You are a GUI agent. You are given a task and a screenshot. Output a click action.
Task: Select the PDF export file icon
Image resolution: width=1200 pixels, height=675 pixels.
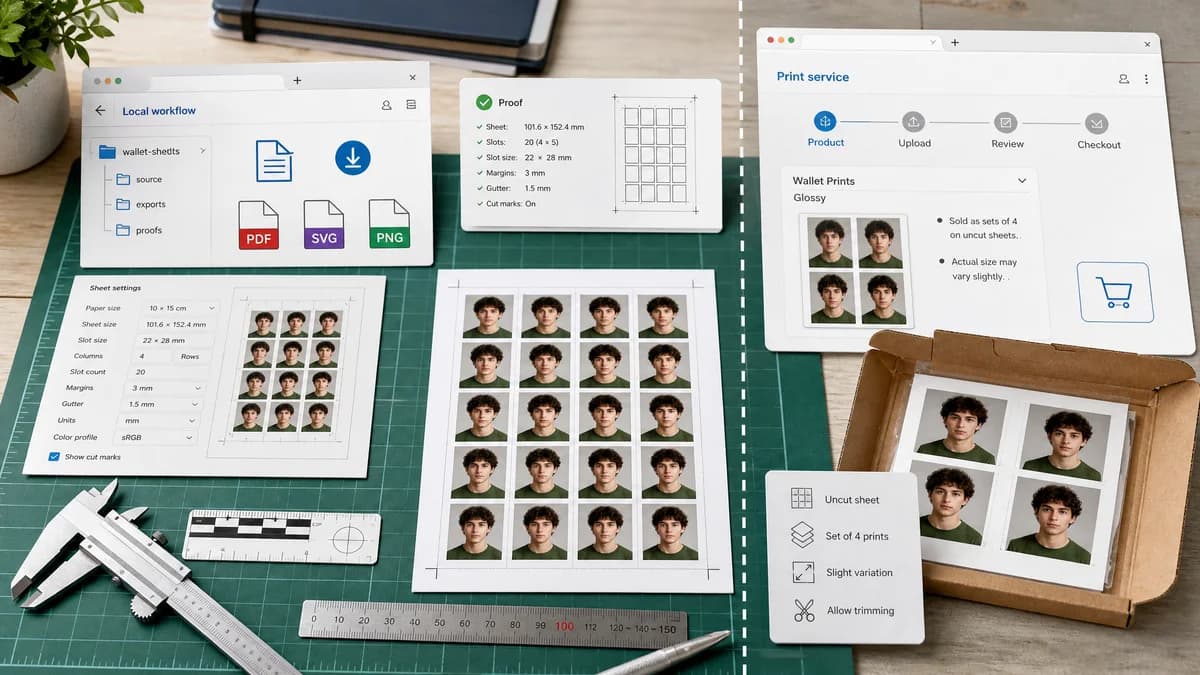click(258, 225)
